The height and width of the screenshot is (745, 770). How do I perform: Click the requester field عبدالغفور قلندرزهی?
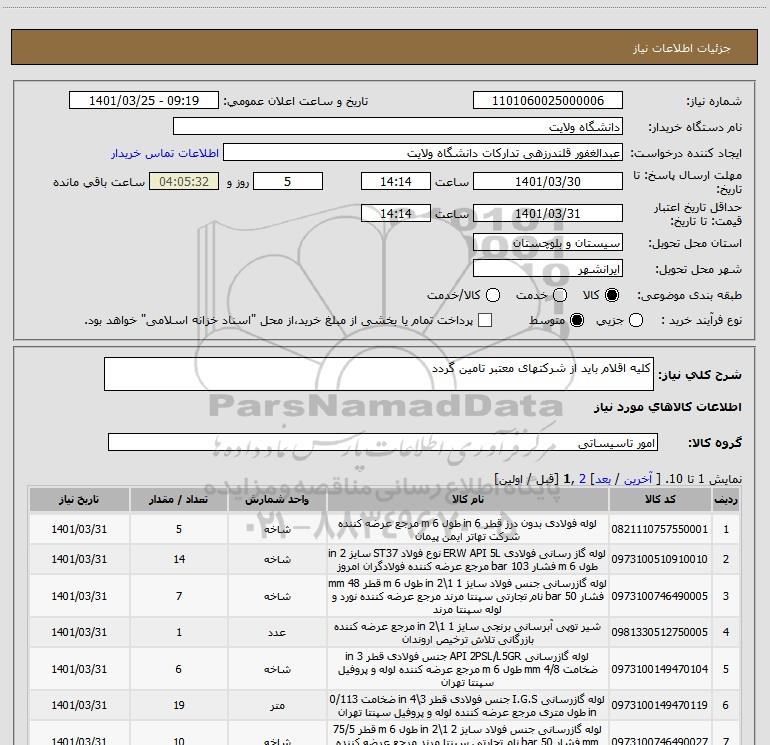pos(423,153)
